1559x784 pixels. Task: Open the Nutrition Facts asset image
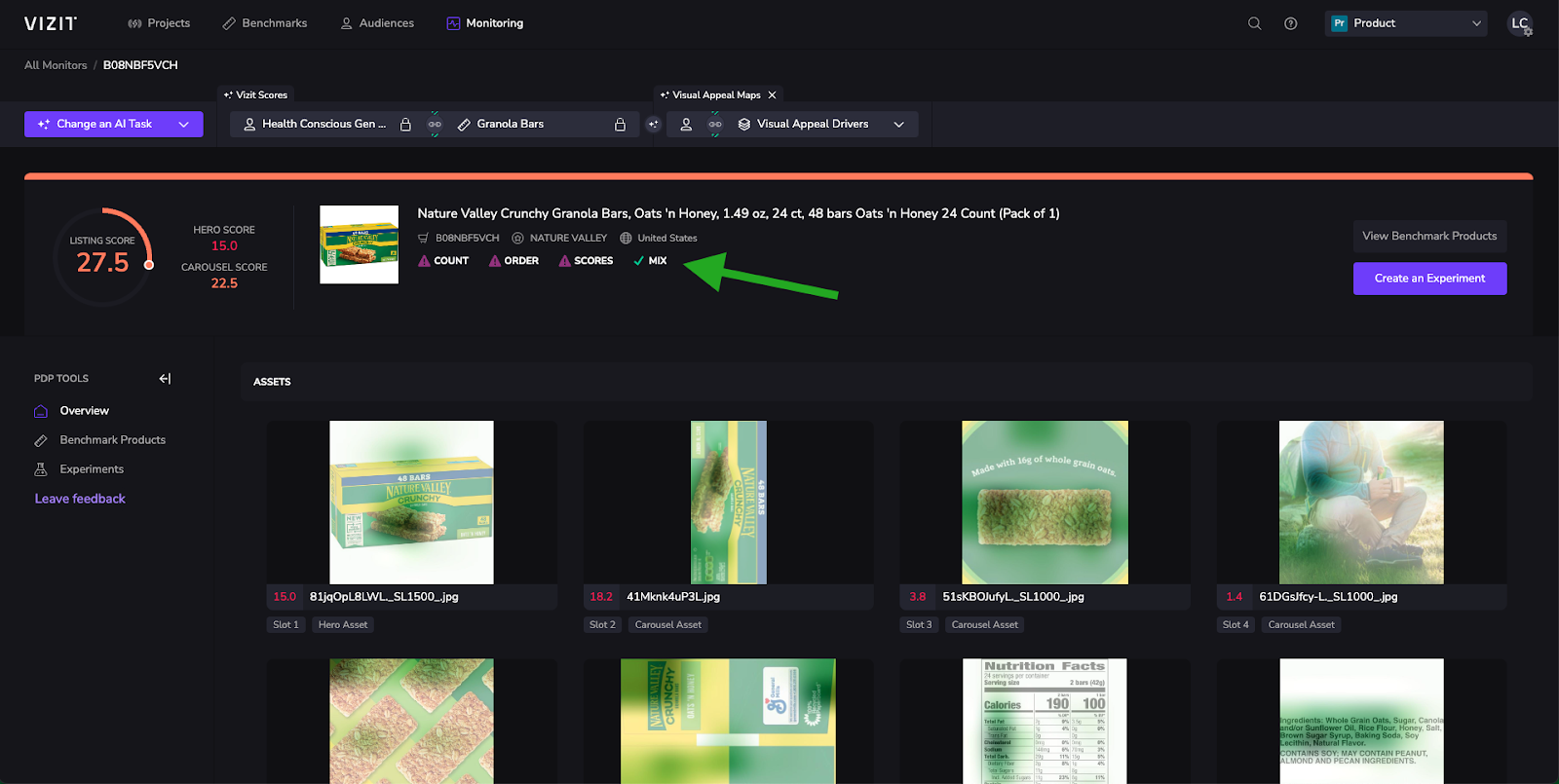1045,722
